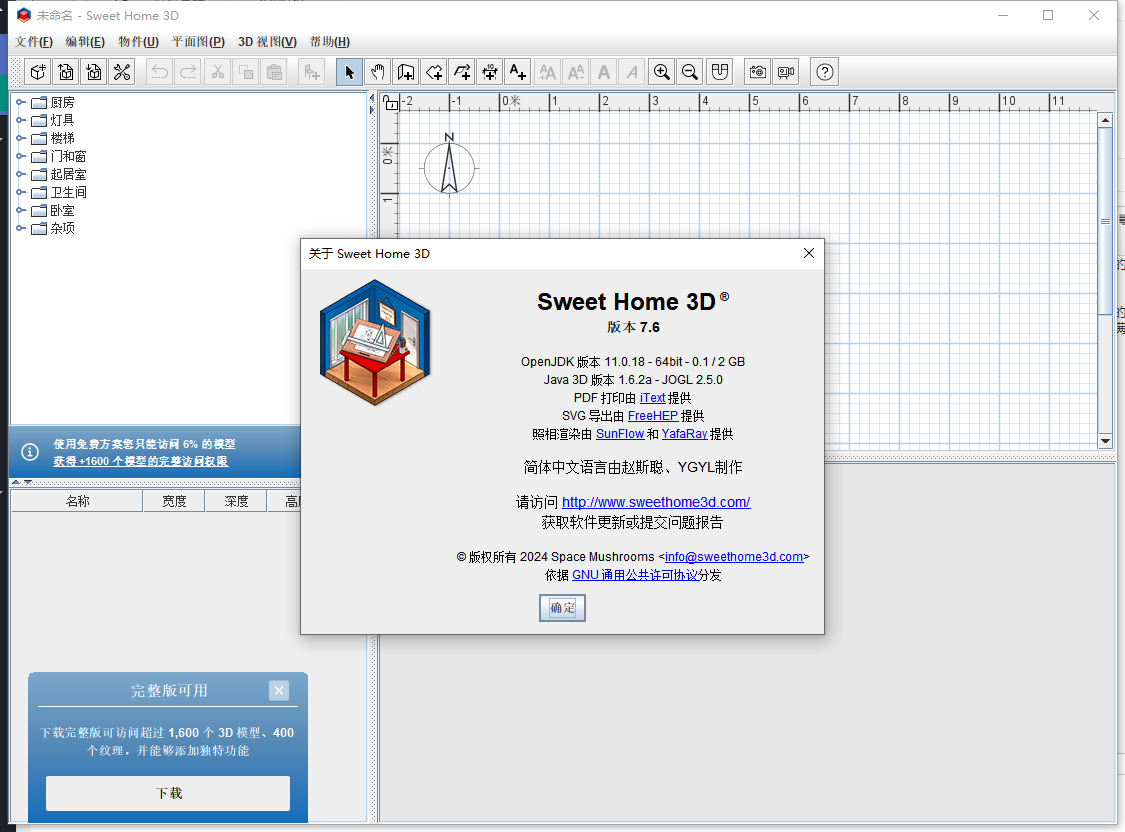Expand the 起居室 furniture category
1125x832 pixels.
tap(21, 174)
